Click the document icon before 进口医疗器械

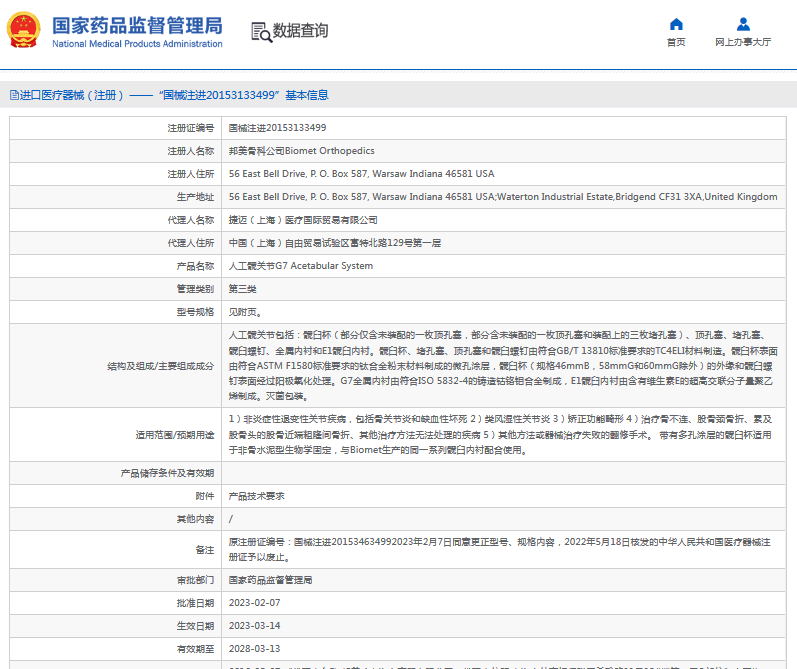tap(14, 95)
